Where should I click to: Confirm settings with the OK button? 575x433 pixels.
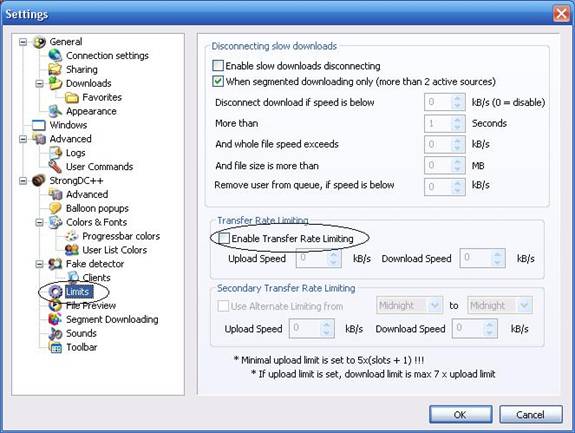click(x=460, y=415)
